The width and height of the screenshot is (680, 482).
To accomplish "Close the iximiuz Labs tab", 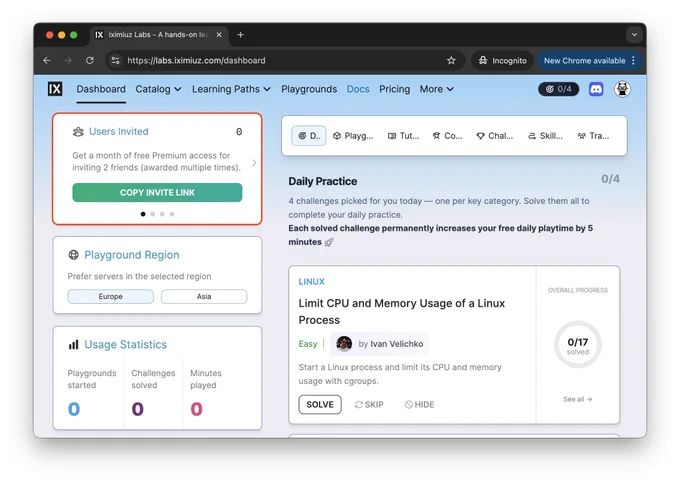I will pos(219,35).
